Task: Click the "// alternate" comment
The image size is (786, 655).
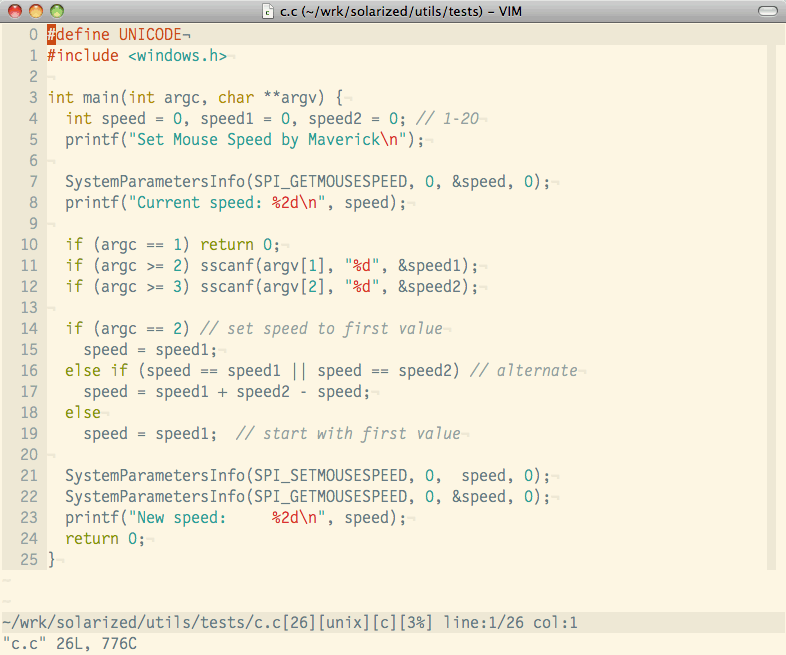Action: coord(523,371)
